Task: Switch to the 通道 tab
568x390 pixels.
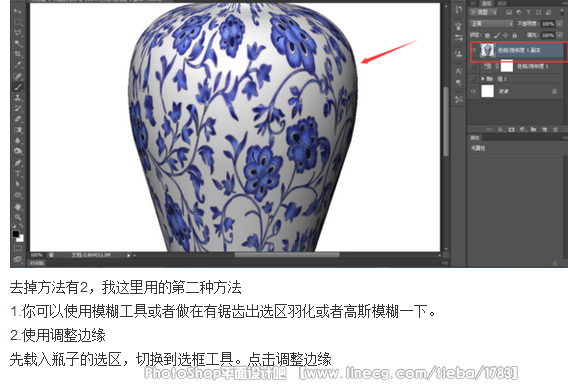Action: [501, 3]
